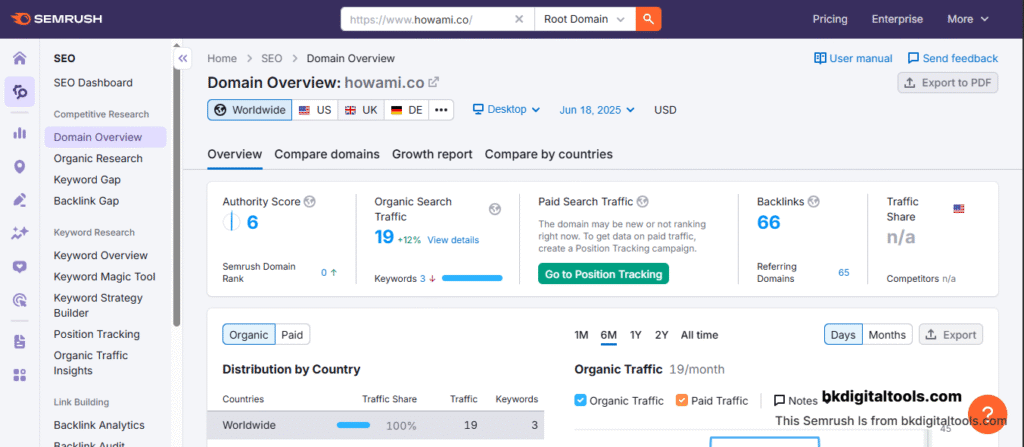Open the Advertising target sidebar icon
This screenshot has height=447, width=1024.
[x=20, y=300]
